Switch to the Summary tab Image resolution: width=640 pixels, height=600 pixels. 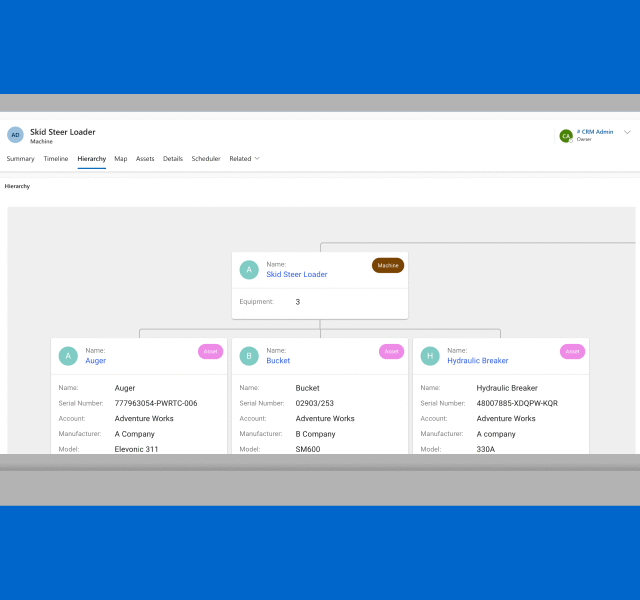point(20,159)
